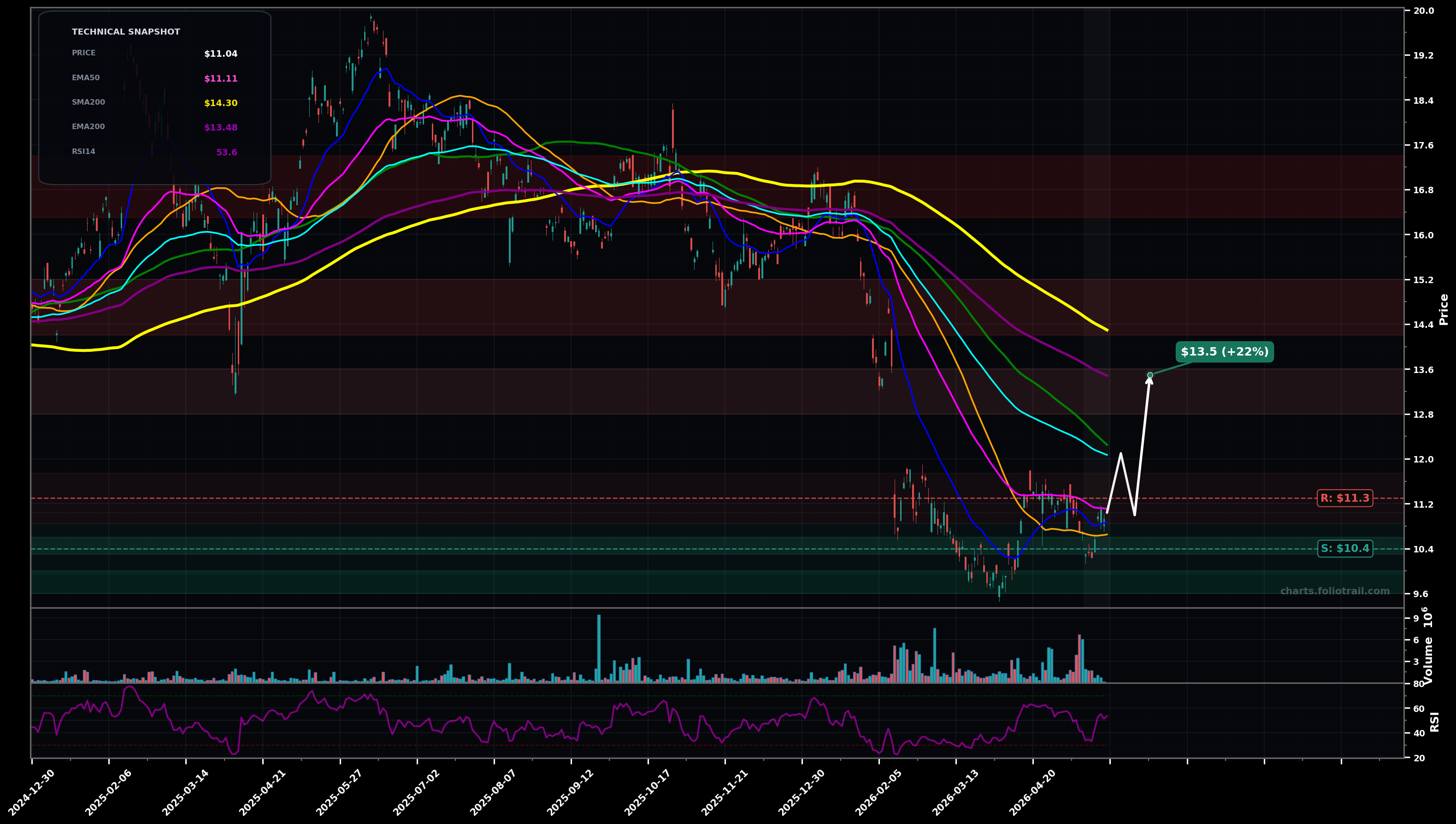Click the RSI axis tick 60
1456x824 pixels.
tap(1419, 709)
